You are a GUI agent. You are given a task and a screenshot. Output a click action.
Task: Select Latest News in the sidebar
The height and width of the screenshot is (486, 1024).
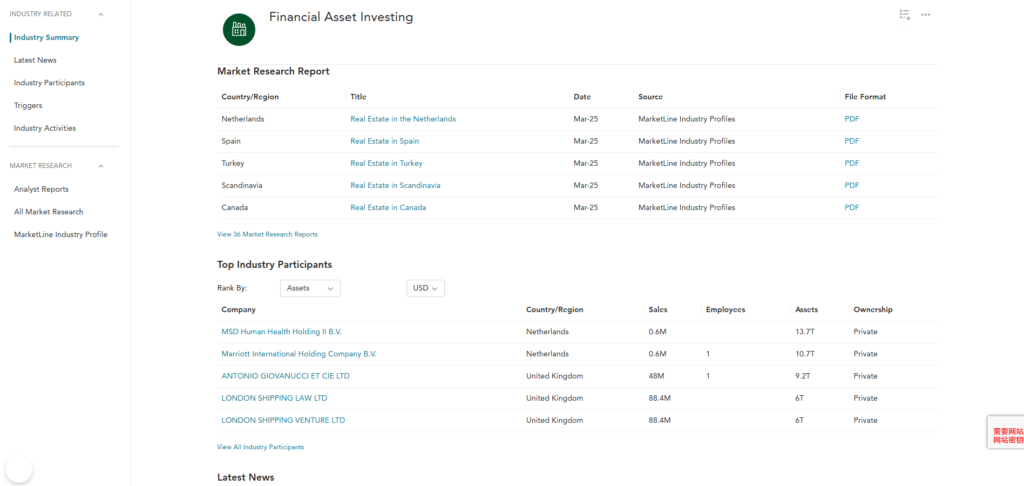click(35, 60)
